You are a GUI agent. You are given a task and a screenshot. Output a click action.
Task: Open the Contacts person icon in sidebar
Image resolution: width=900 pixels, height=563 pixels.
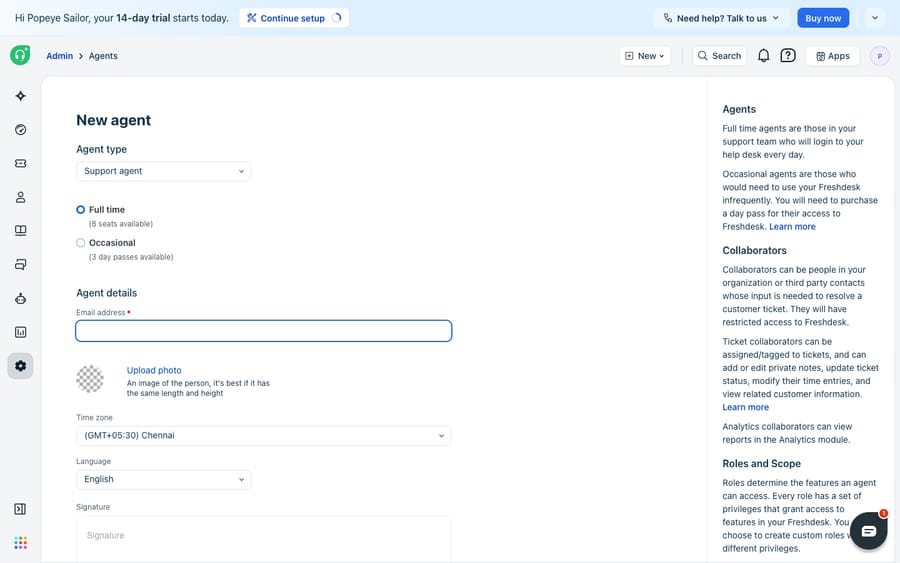[x=21, y=197]
